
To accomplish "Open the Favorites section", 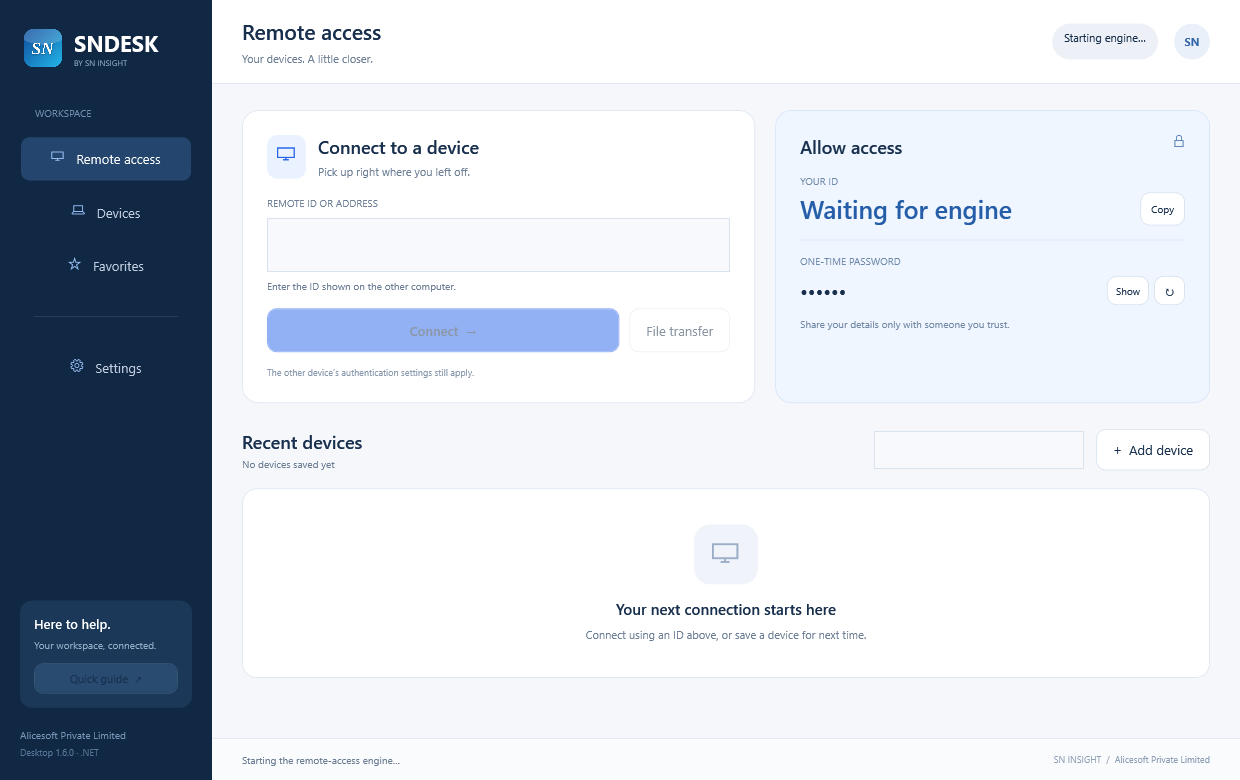I will [106, 266].
